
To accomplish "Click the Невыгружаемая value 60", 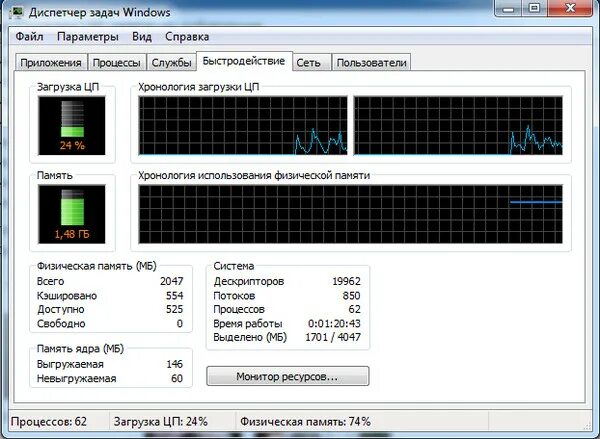I will point(177,379).
